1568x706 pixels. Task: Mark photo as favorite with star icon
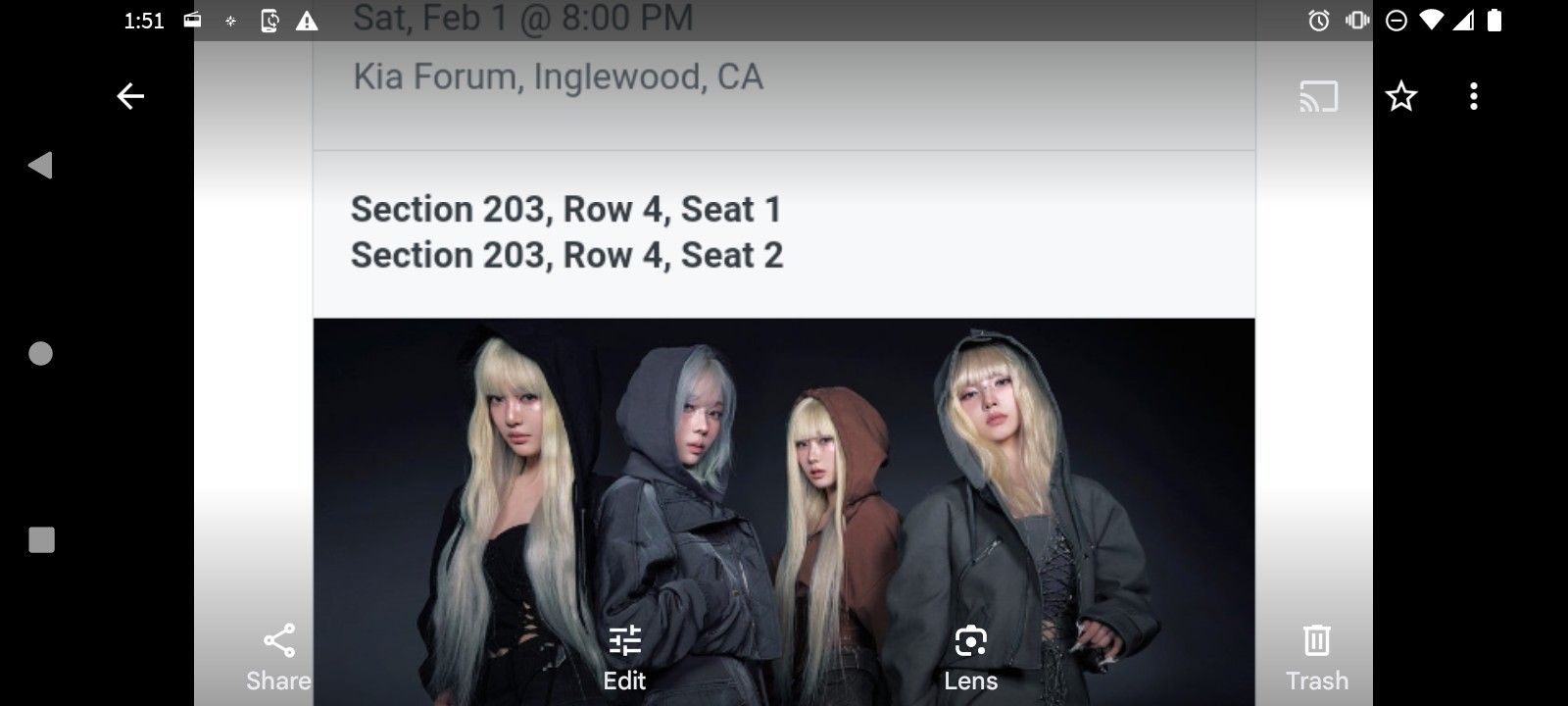1401,96
